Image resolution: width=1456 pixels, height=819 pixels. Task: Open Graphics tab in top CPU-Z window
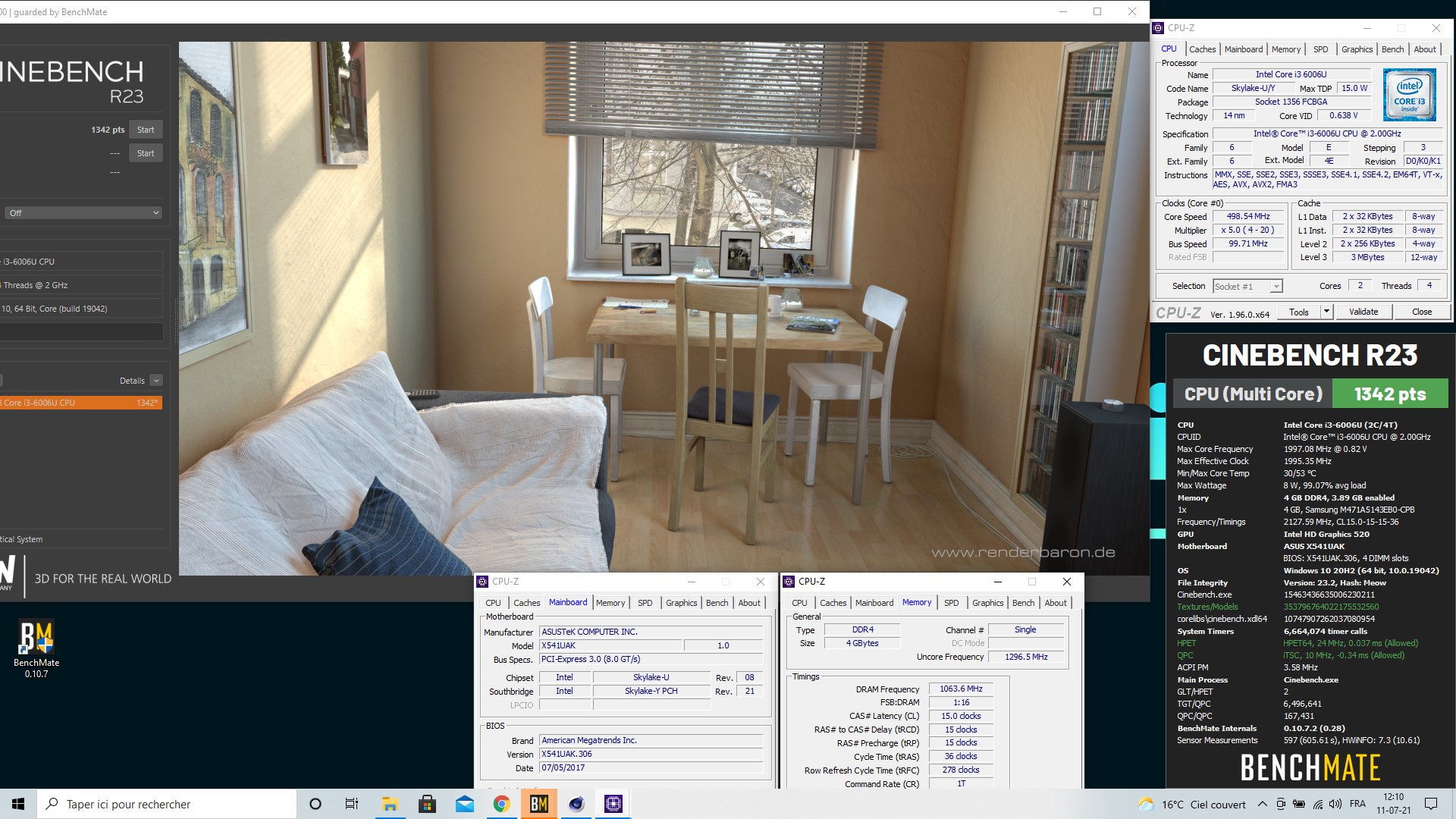[x=1357, y=49]
